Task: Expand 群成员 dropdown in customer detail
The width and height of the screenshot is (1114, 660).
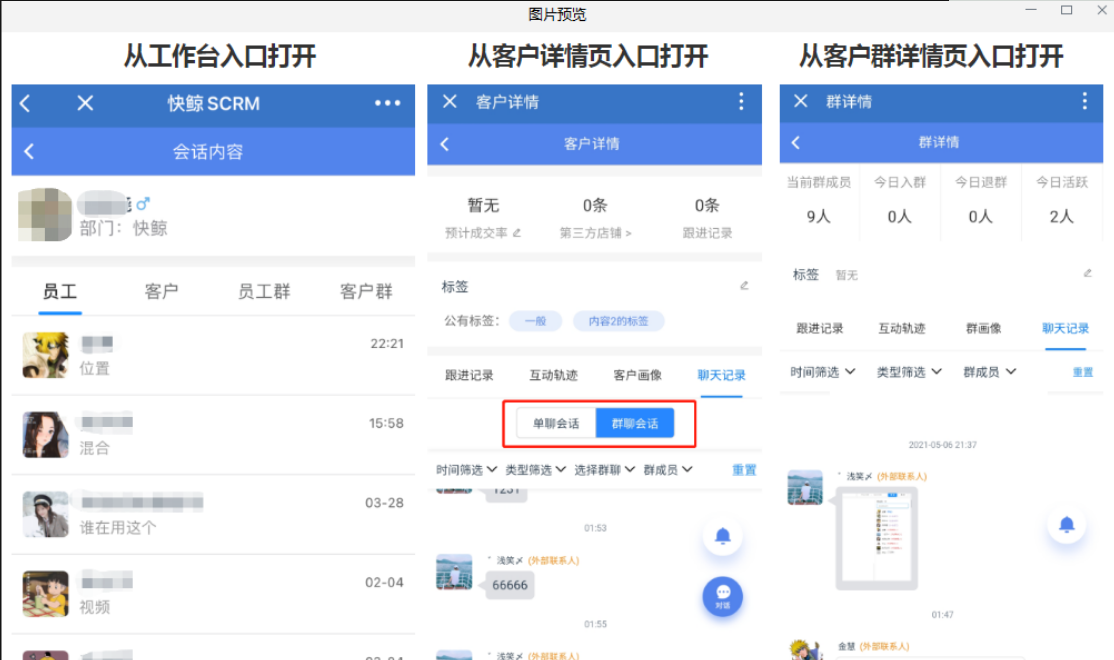Action: coord(668,470)
